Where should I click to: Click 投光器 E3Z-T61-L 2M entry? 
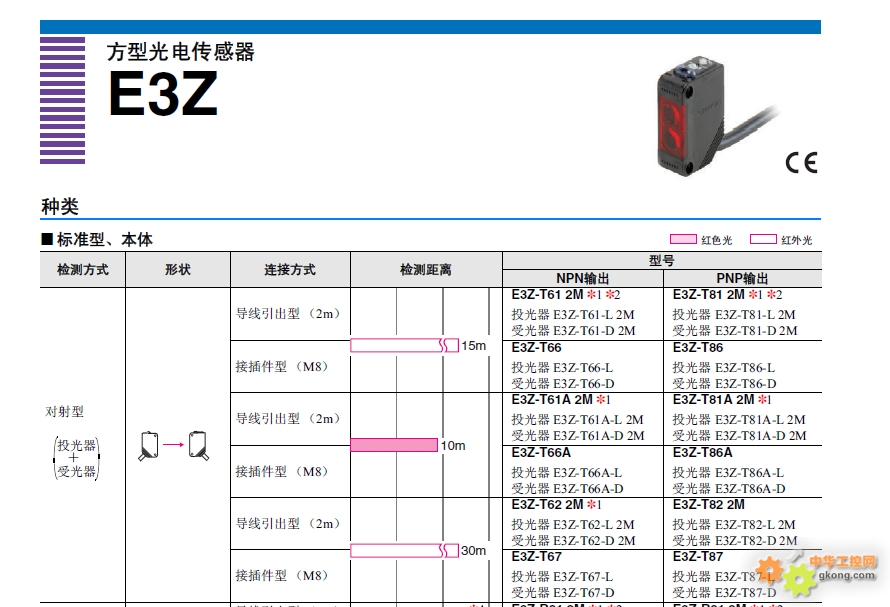point(573,315)
